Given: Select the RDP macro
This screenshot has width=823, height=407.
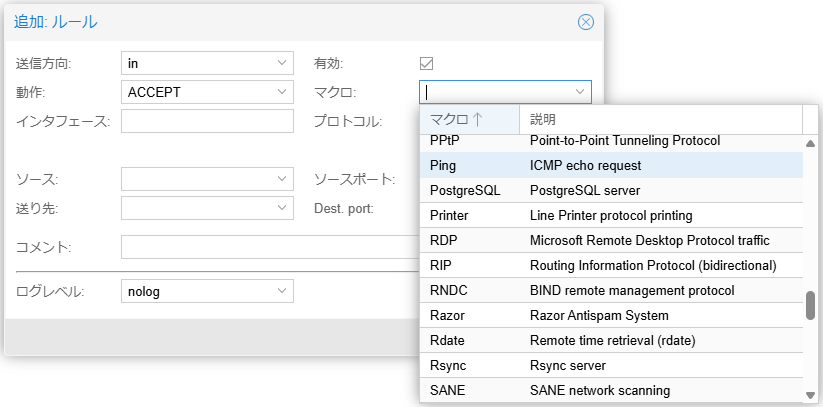Looking at the screenshot, I should tap(611, 241).
